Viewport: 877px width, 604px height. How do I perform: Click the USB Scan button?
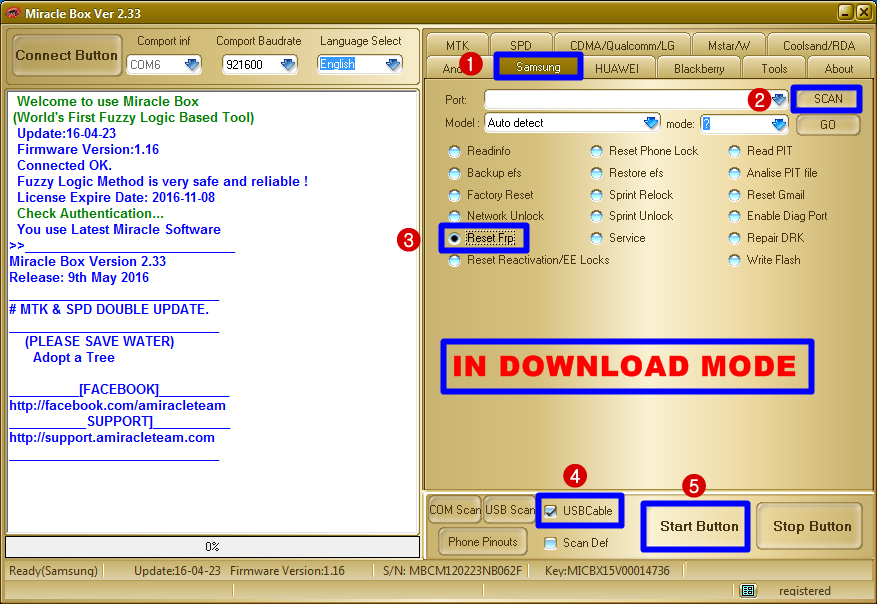click(x=510, y=509)
